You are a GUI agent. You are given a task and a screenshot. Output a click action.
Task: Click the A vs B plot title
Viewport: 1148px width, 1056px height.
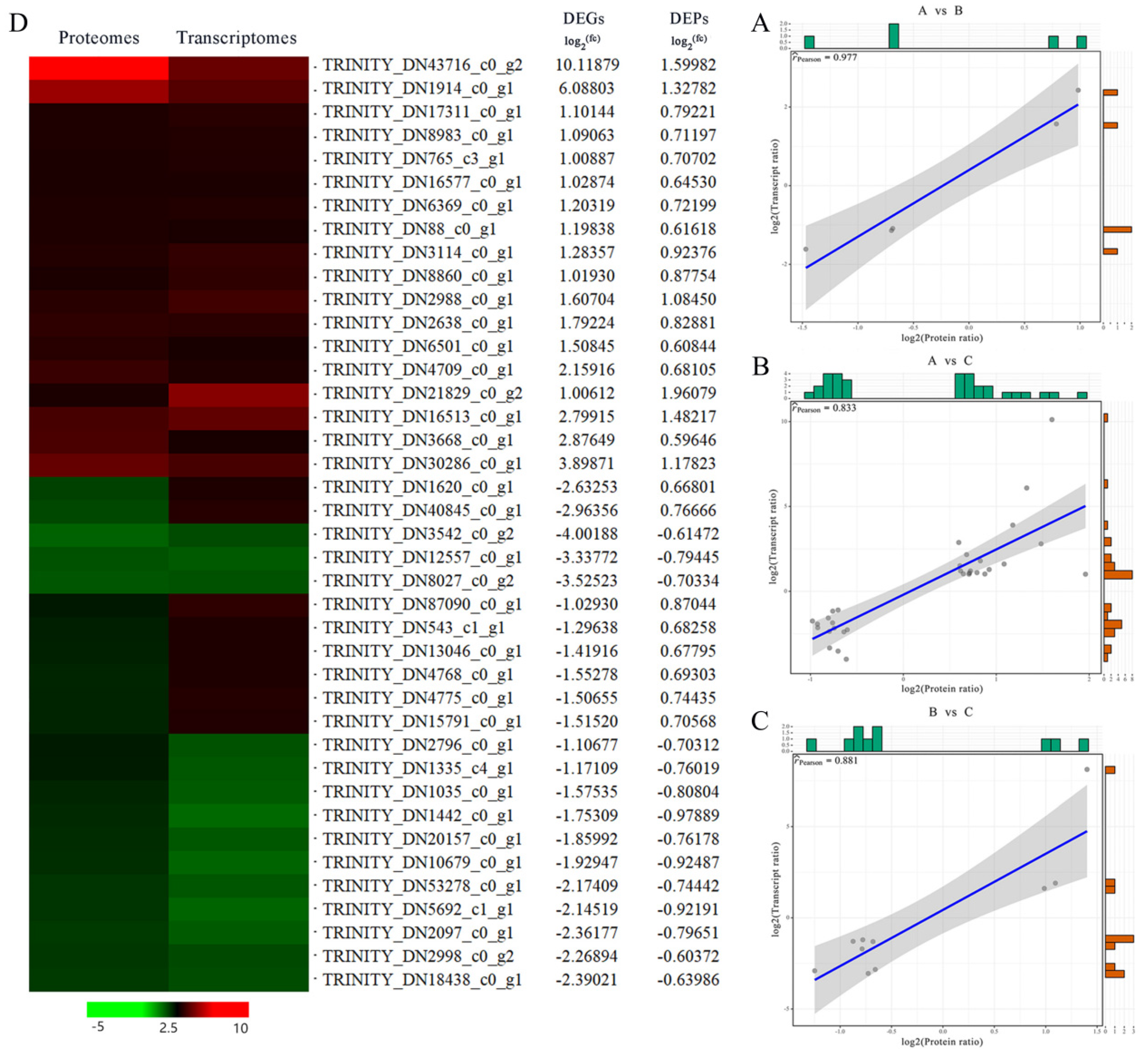click(x=940, y=11)
